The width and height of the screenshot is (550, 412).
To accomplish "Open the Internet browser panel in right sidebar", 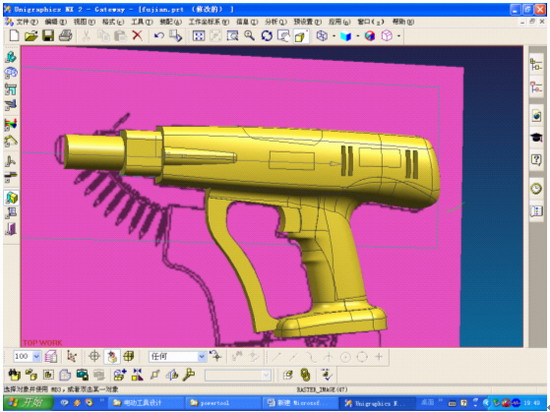I will click(536, 115).
